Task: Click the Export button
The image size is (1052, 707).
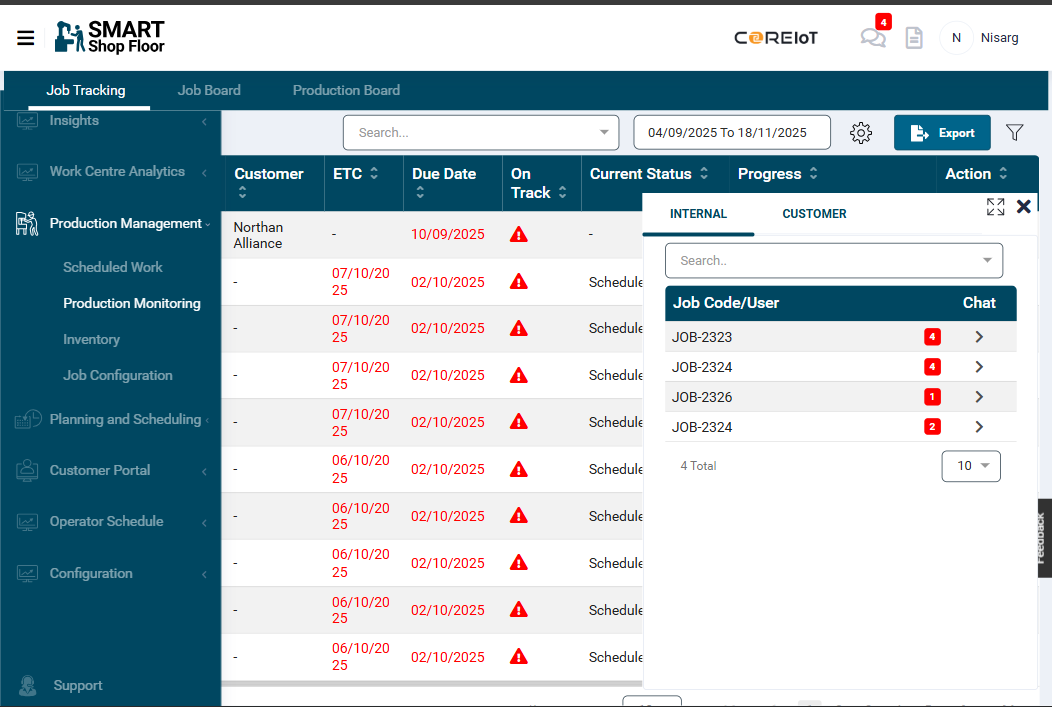Action: [x=942, y=133]
